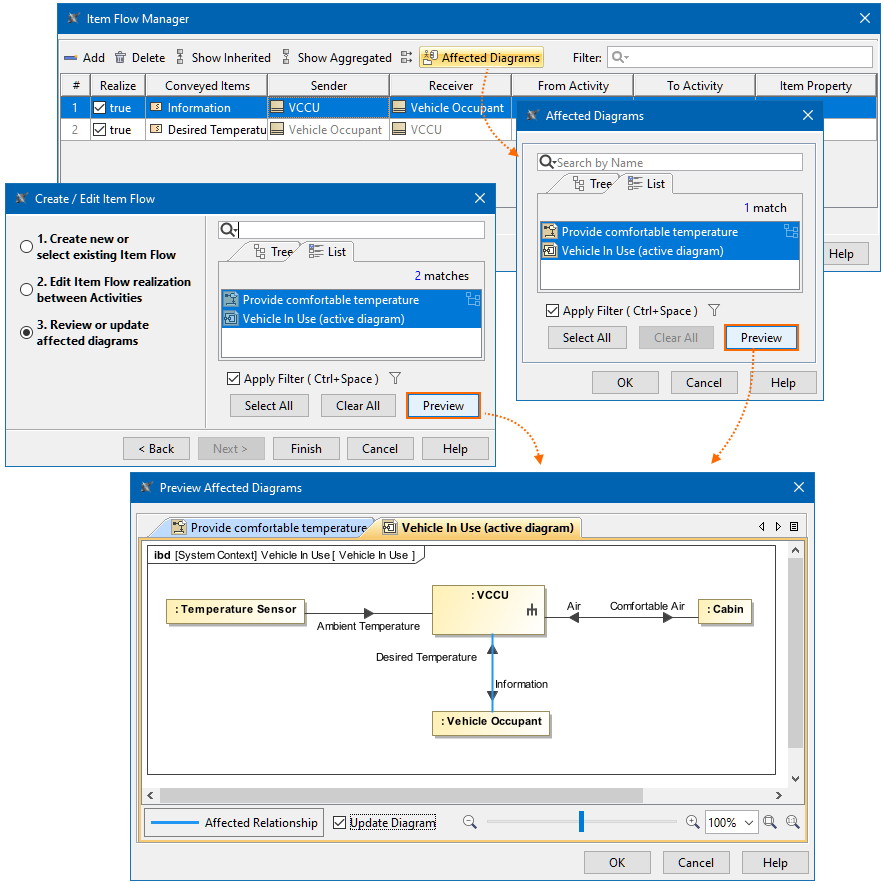The width and height of the screenshot is (884, 884).
Task: Click Help in Affected Diagrams dialog
Action: coord(783,383)
